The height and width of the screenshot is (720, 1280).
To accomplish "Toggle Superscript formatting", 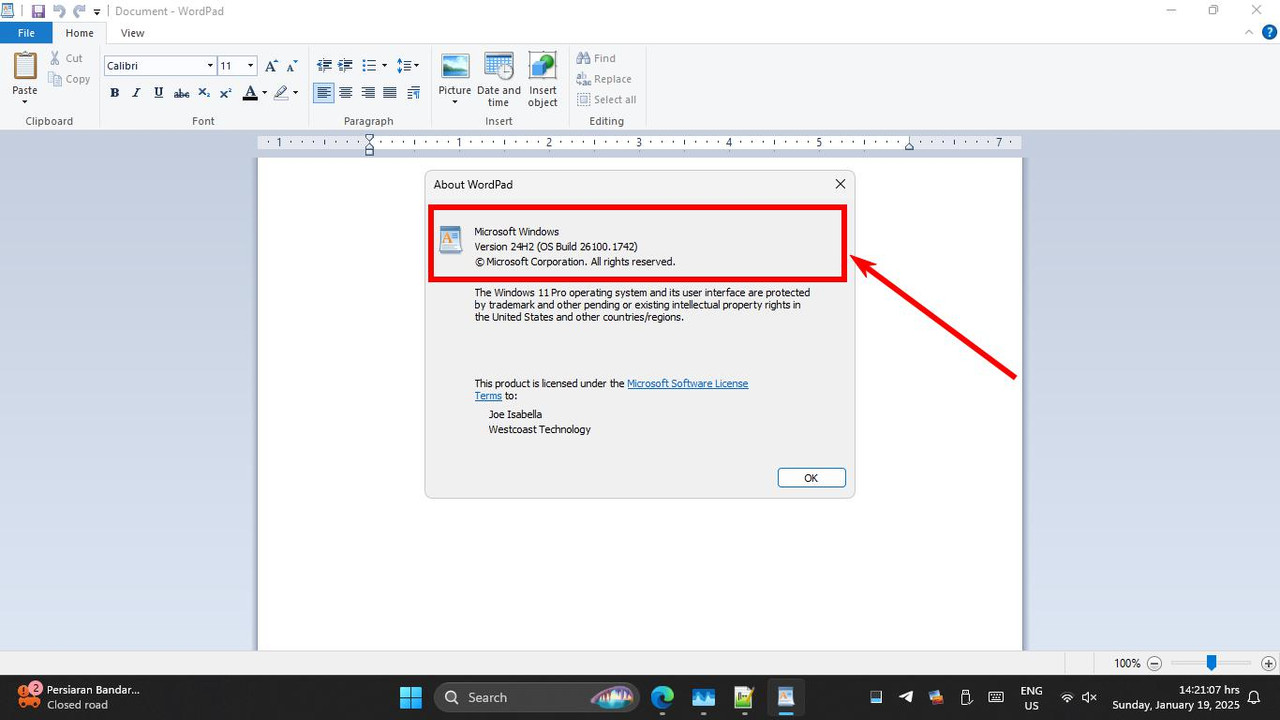I will pos(225,93).
